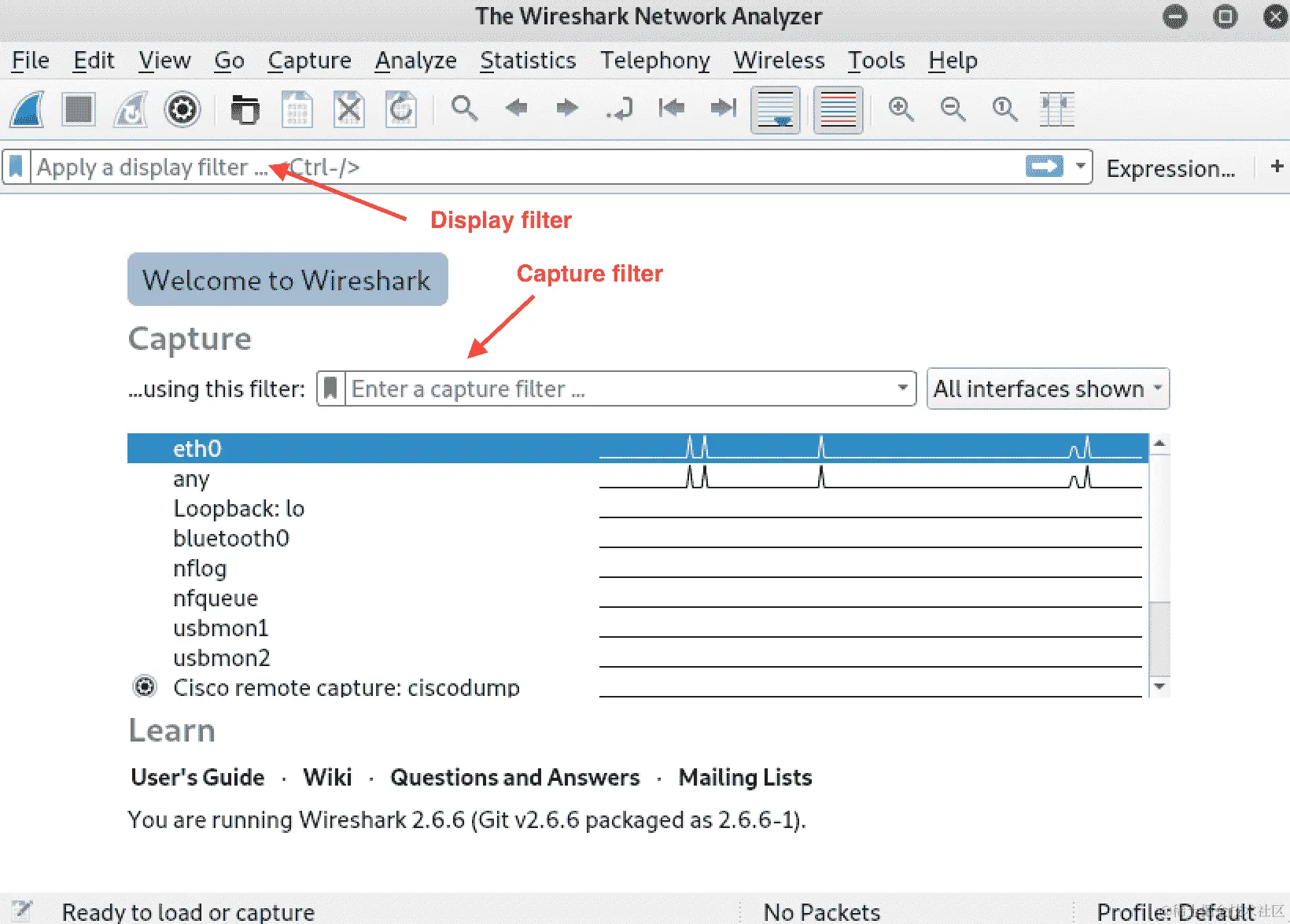The width and height of the screenshot is (1290, 924).
Task: Go back to previous packet arrow
Action: coord(516,108)
